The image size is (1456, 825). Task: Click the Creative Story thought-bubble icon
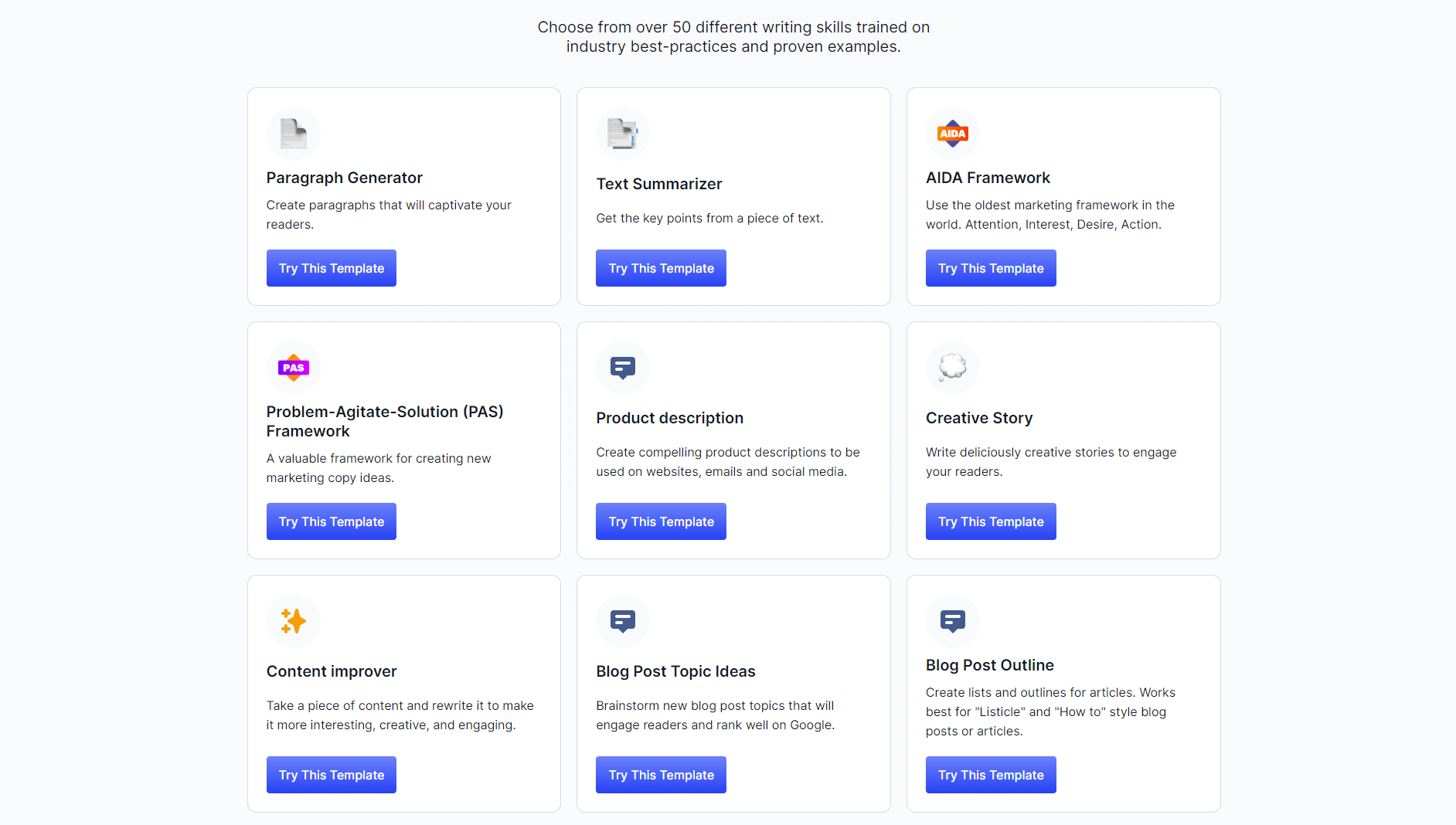pyautogui.click(x=952, y=368)
